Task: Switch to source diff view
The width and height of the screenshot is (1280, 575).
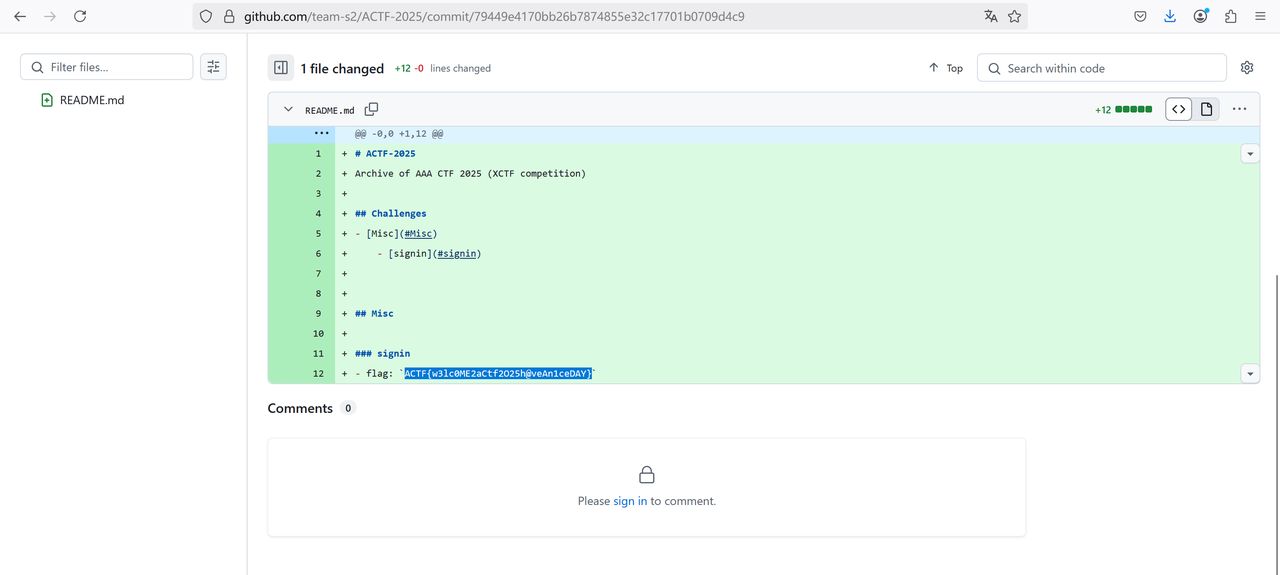Action: pyautogui.click(x=1179, y=109)
